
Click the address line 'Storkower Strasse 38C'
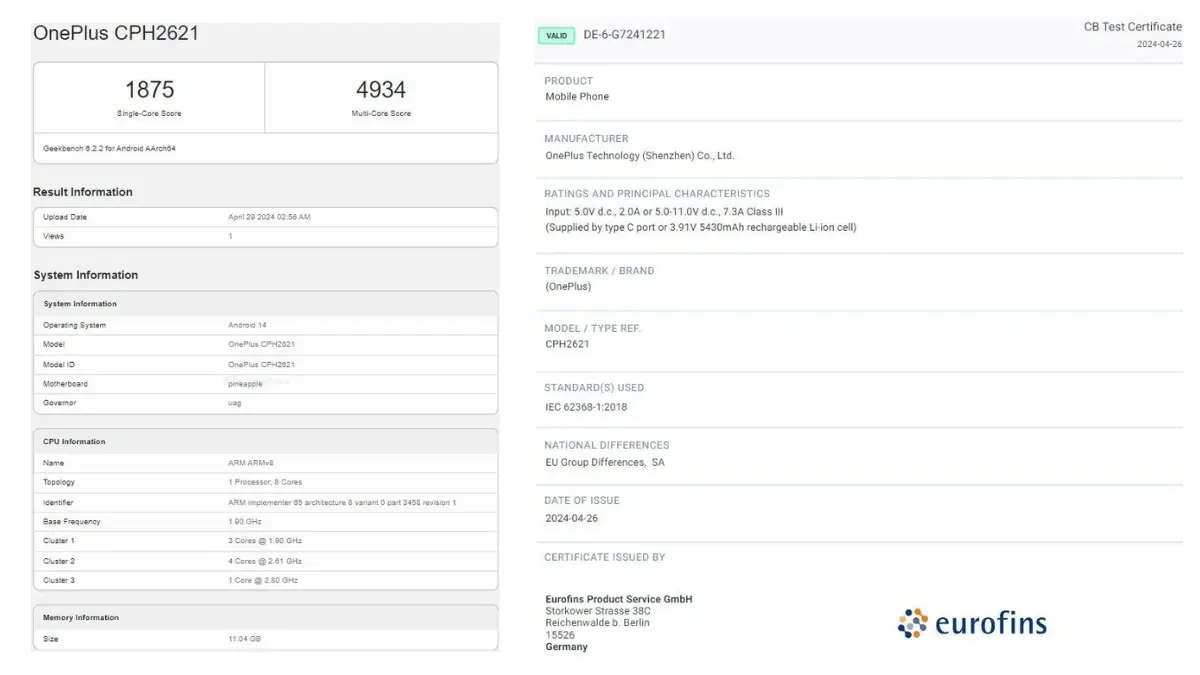click(598, 611)
